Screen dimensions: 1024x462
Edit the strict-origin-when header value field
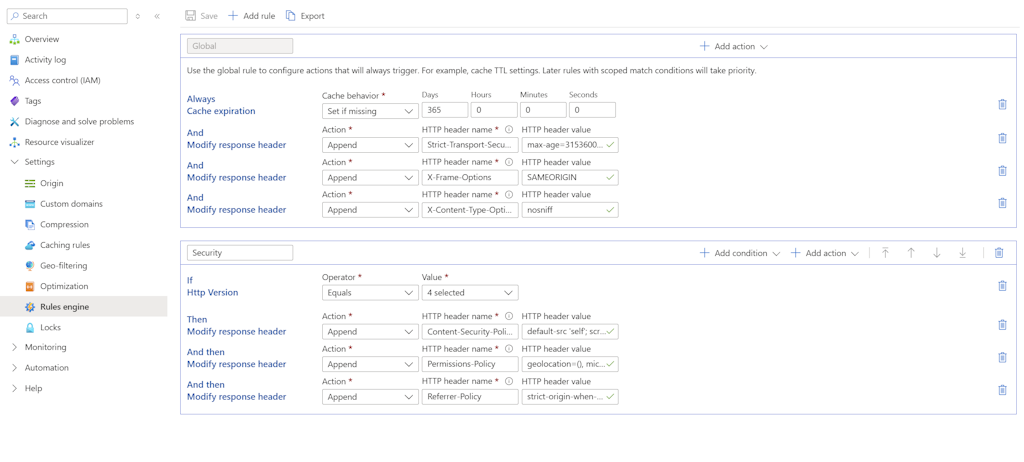[x=570, y=397]
